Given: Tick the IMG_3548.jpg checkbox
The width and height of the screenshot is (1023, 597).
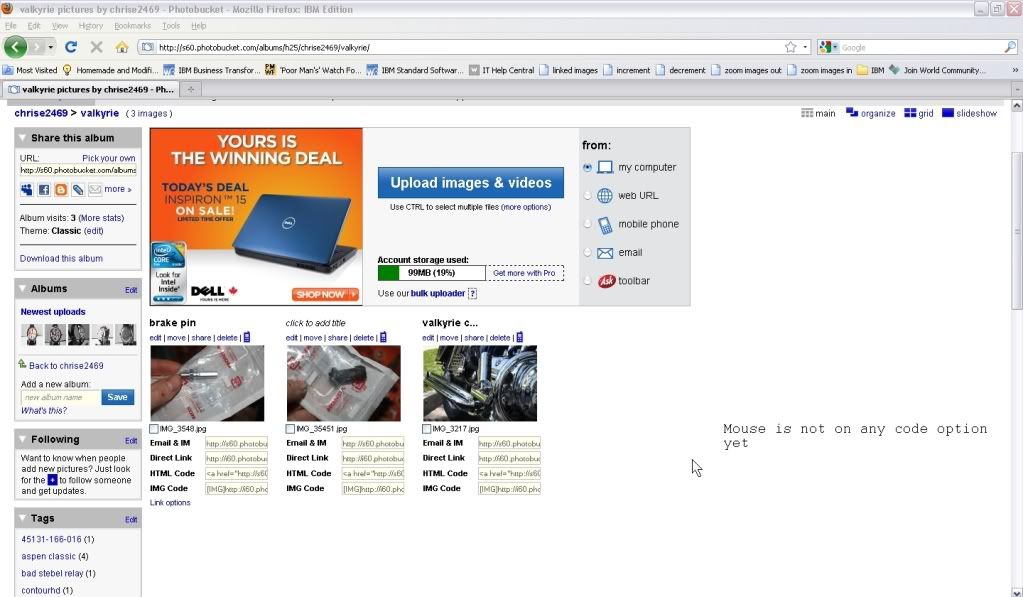Looking at the screenshot, I should click(x=154, y=429).
